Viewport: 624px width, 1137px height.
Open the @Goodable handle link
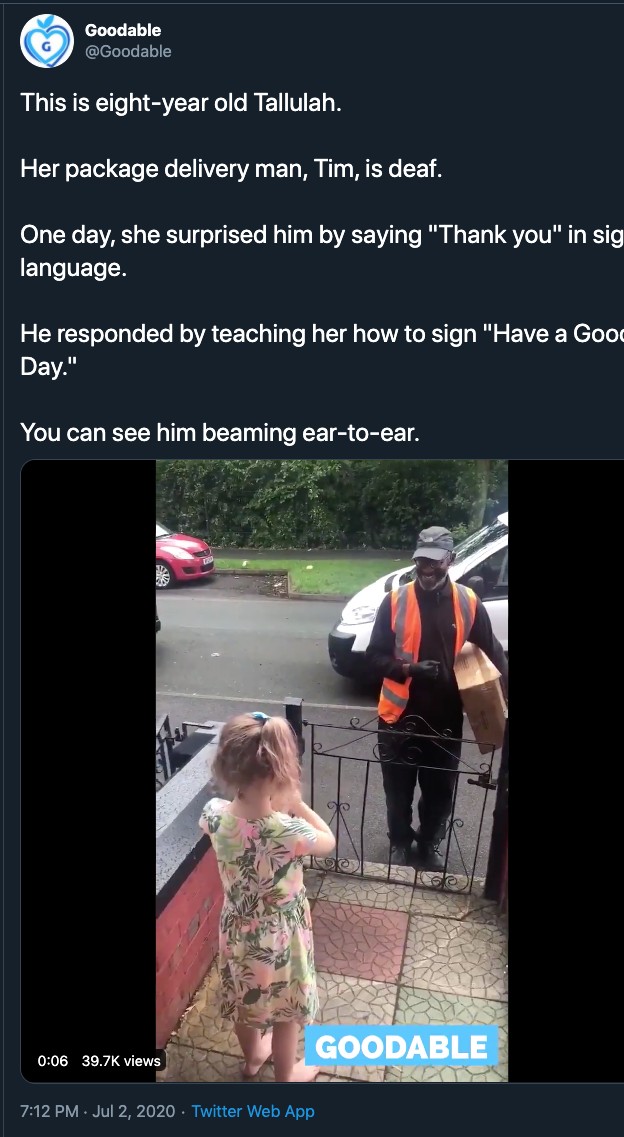128,51
